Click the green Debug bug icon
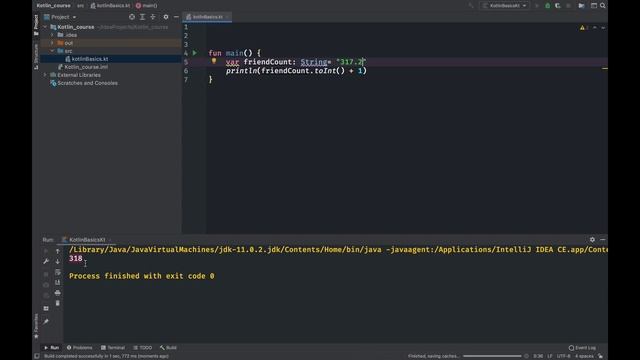The image size is (640, 360). point(548,6)
